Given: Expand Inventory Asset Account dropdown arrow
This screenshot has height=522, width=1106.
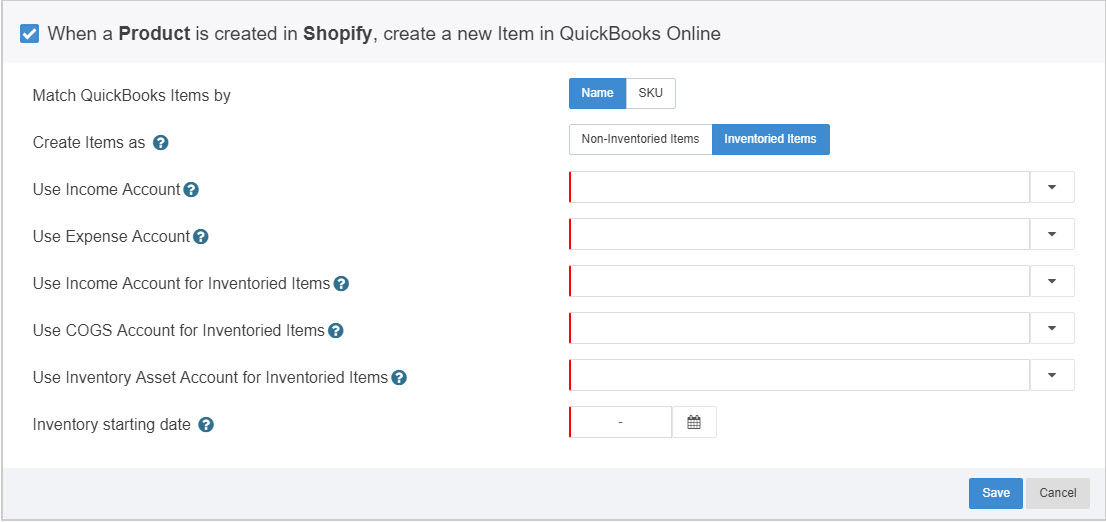Looking at the screenshot, I should pyautogui.click(x=1052, y=375).
